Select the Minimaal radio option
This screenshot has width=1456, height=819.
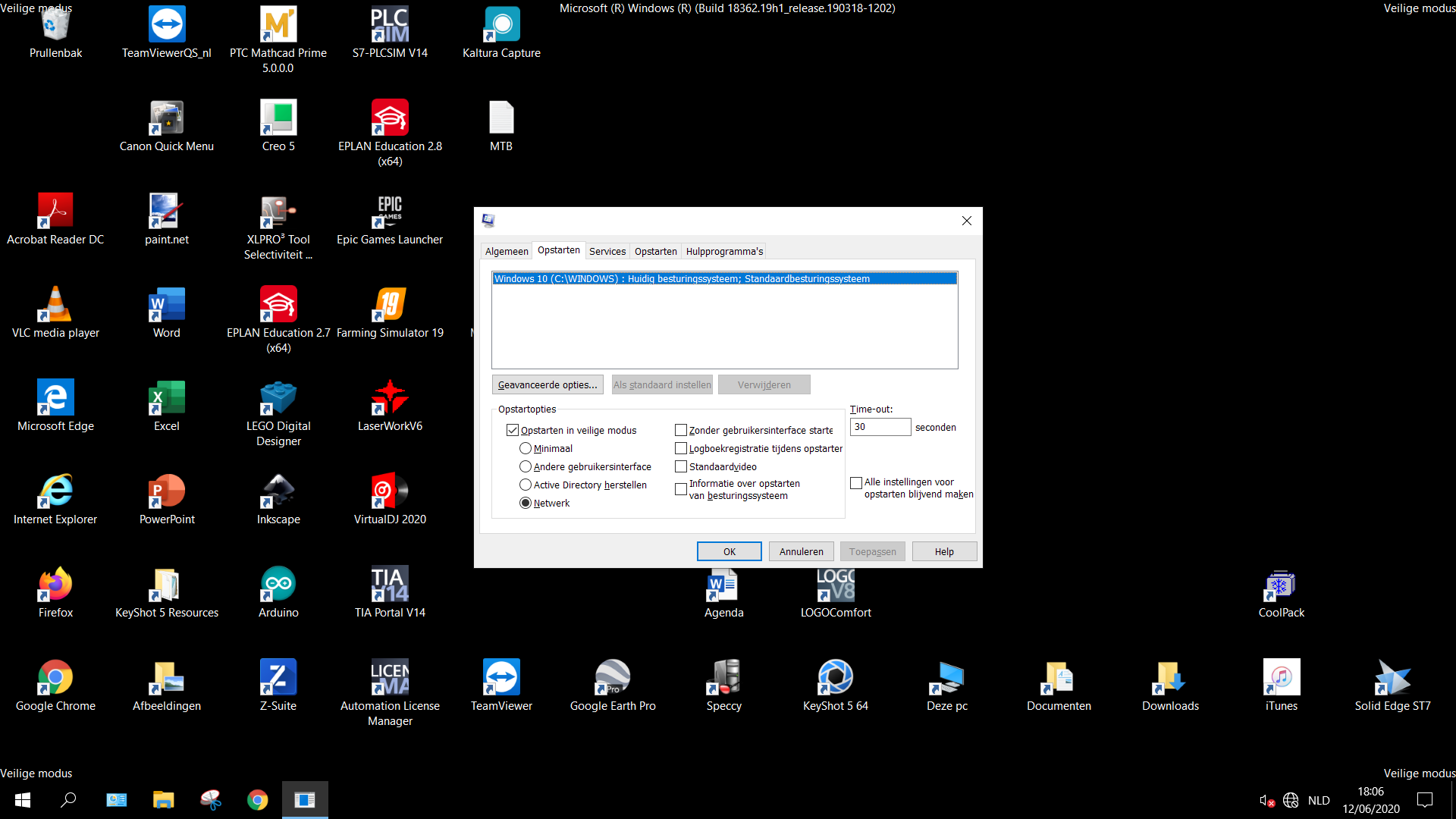[x=526, y=448]
